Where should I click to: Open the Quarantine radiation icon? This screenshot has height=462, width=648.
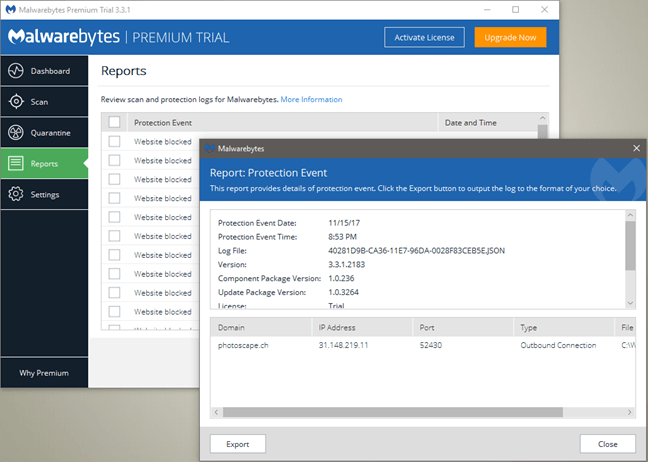tap(16, 133)
